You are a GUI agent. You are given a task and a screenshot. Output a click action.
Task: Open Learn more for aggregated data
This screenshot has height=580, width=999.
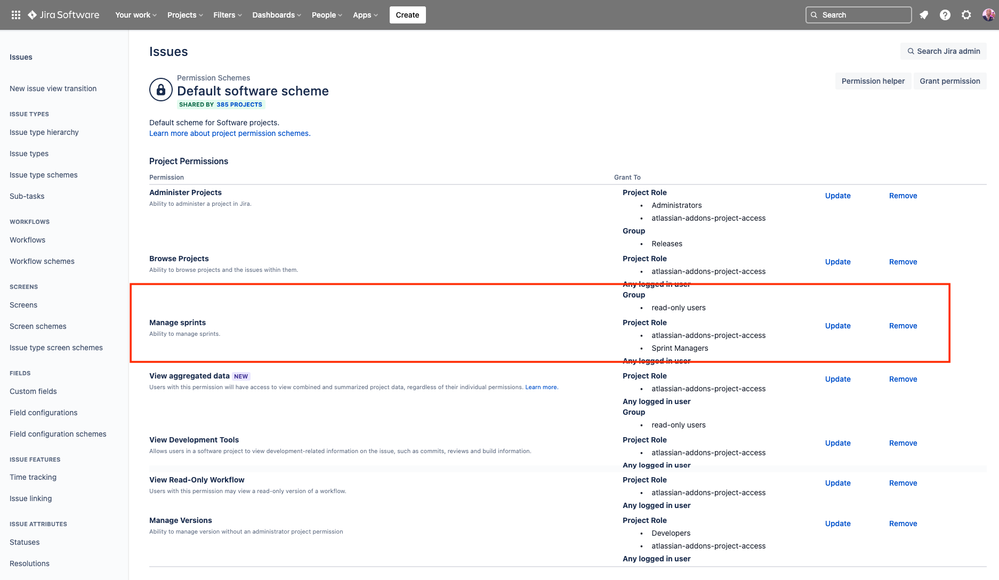[x=541, y=387]
